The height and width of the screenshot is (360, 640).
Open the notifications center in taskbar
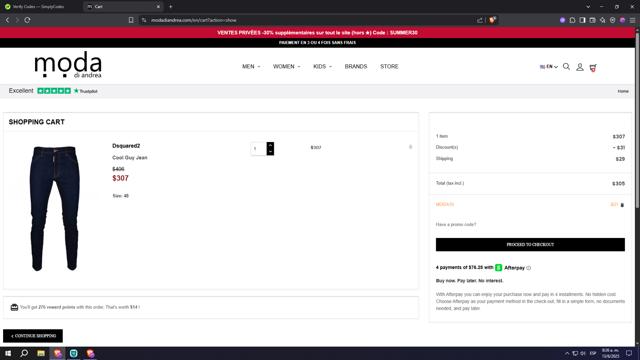pos(629,353)
